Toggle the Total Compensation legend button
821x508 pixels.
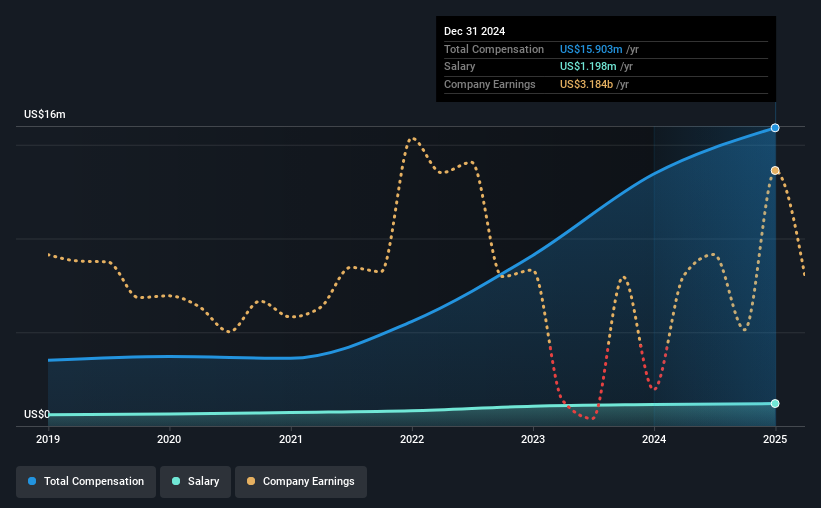pos(86,481)
